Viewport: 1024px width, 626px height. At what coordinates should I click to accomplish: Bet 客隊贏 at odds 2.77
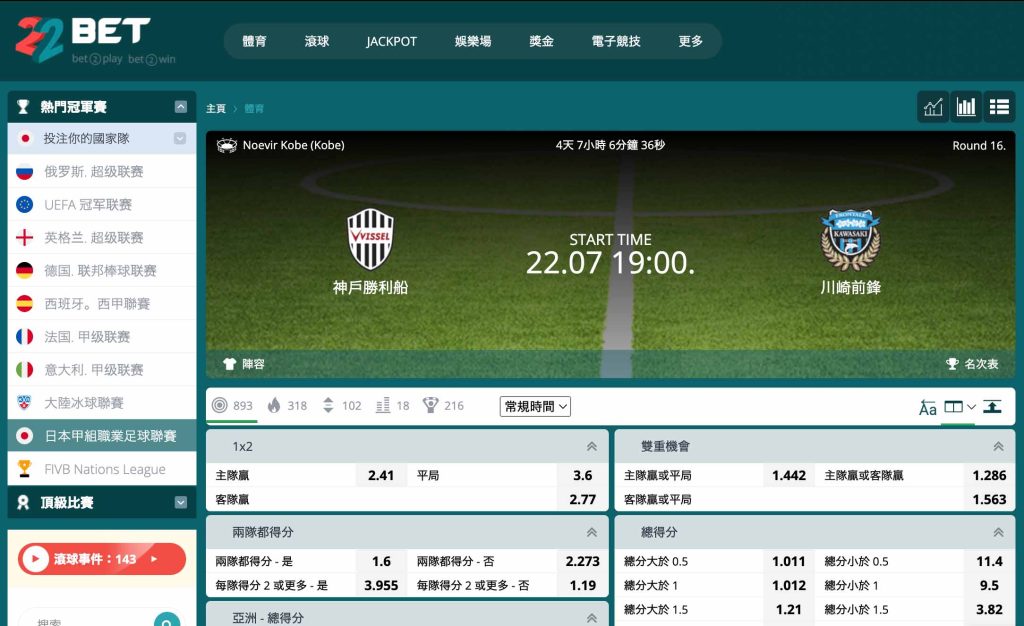[x=583, y=499]
